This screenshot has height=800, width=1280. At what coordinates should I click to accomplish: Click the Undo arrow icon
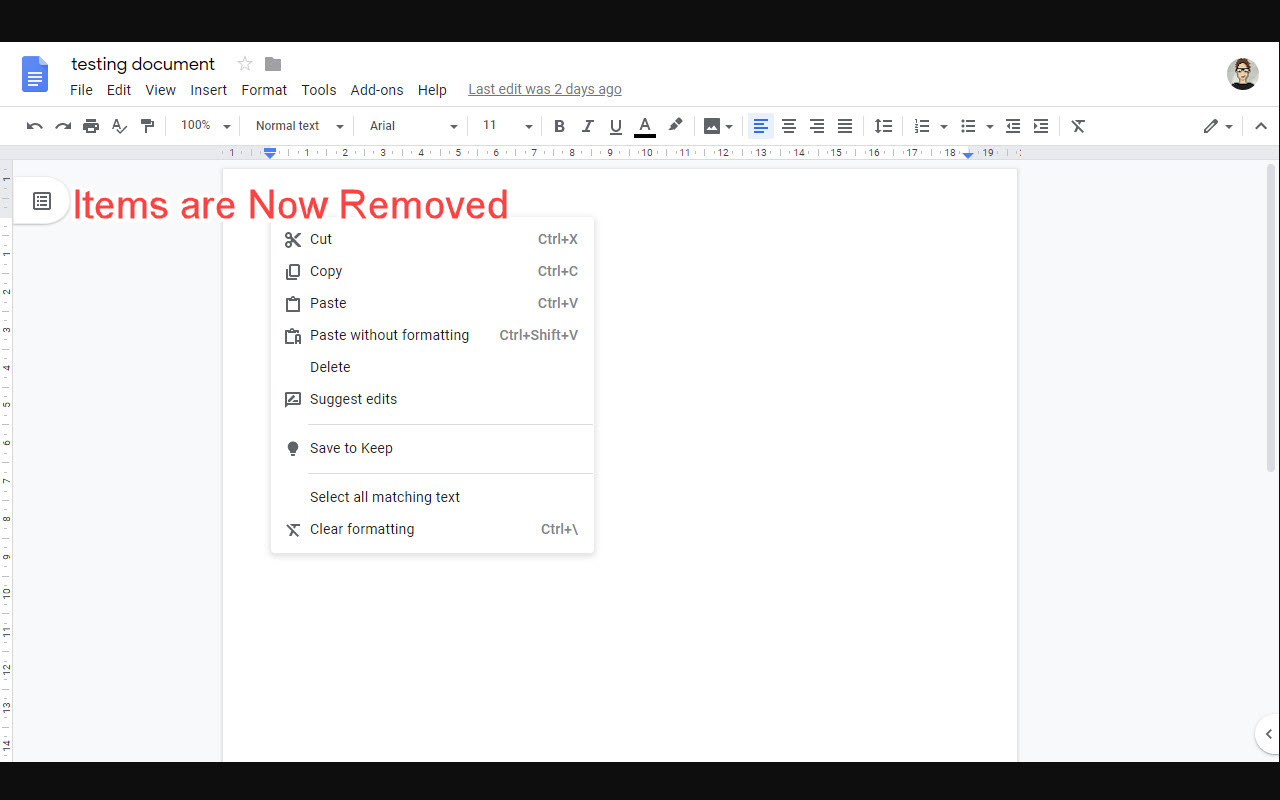pos(35,126)
